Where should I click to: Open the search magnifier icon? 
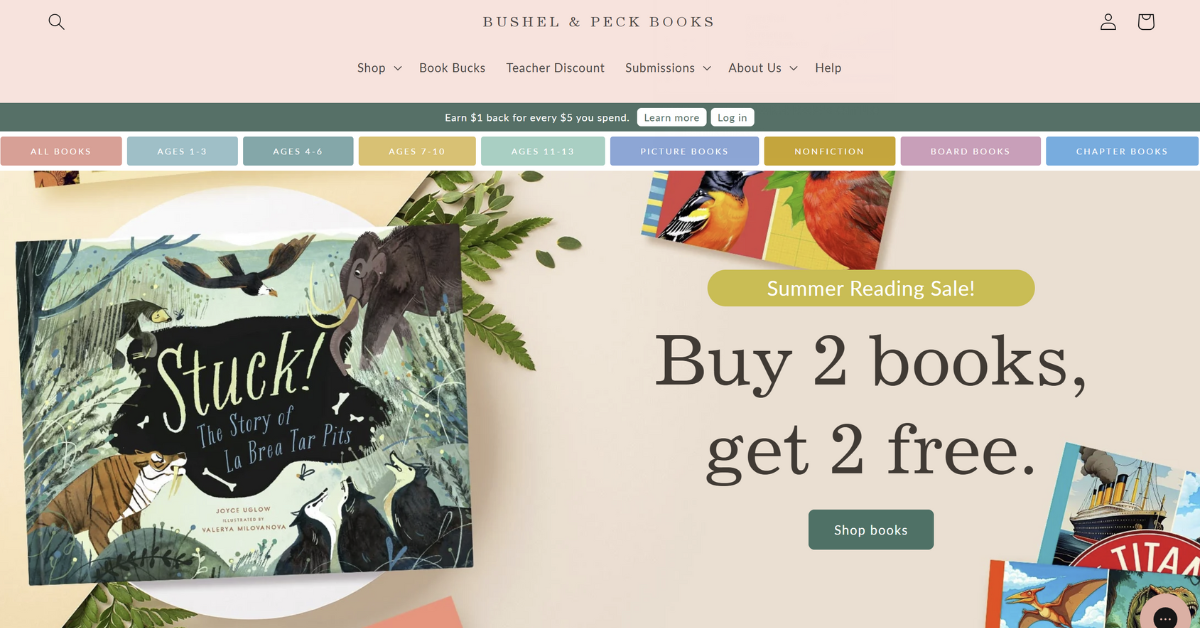coord(56,22)
